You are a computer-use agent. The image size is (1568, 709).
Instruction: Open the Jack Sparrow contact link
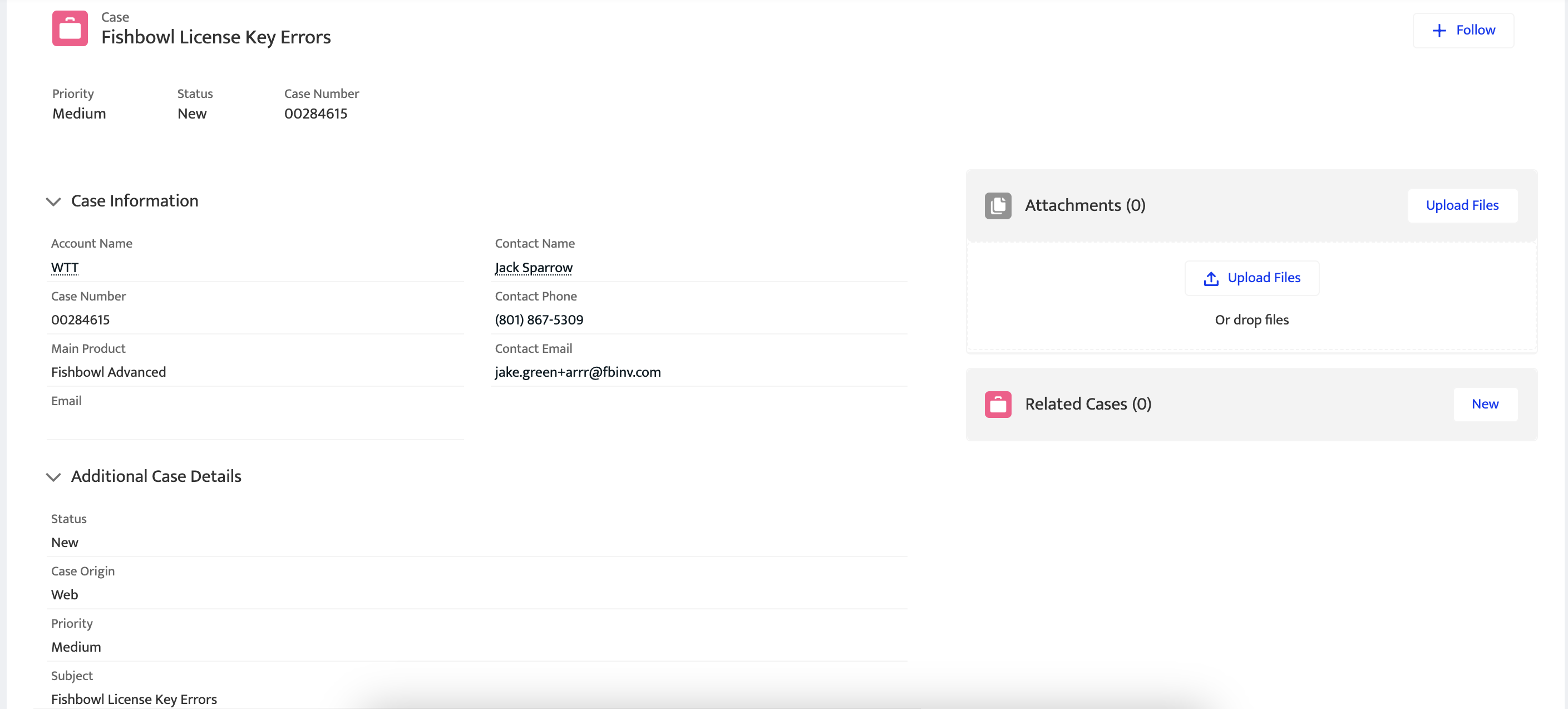tap(533, 268)
